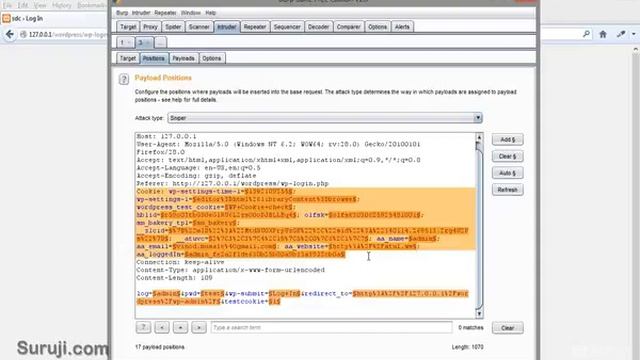640x360 pixels.
Task: Open the Burp menu
Action: tap(122, 13)
